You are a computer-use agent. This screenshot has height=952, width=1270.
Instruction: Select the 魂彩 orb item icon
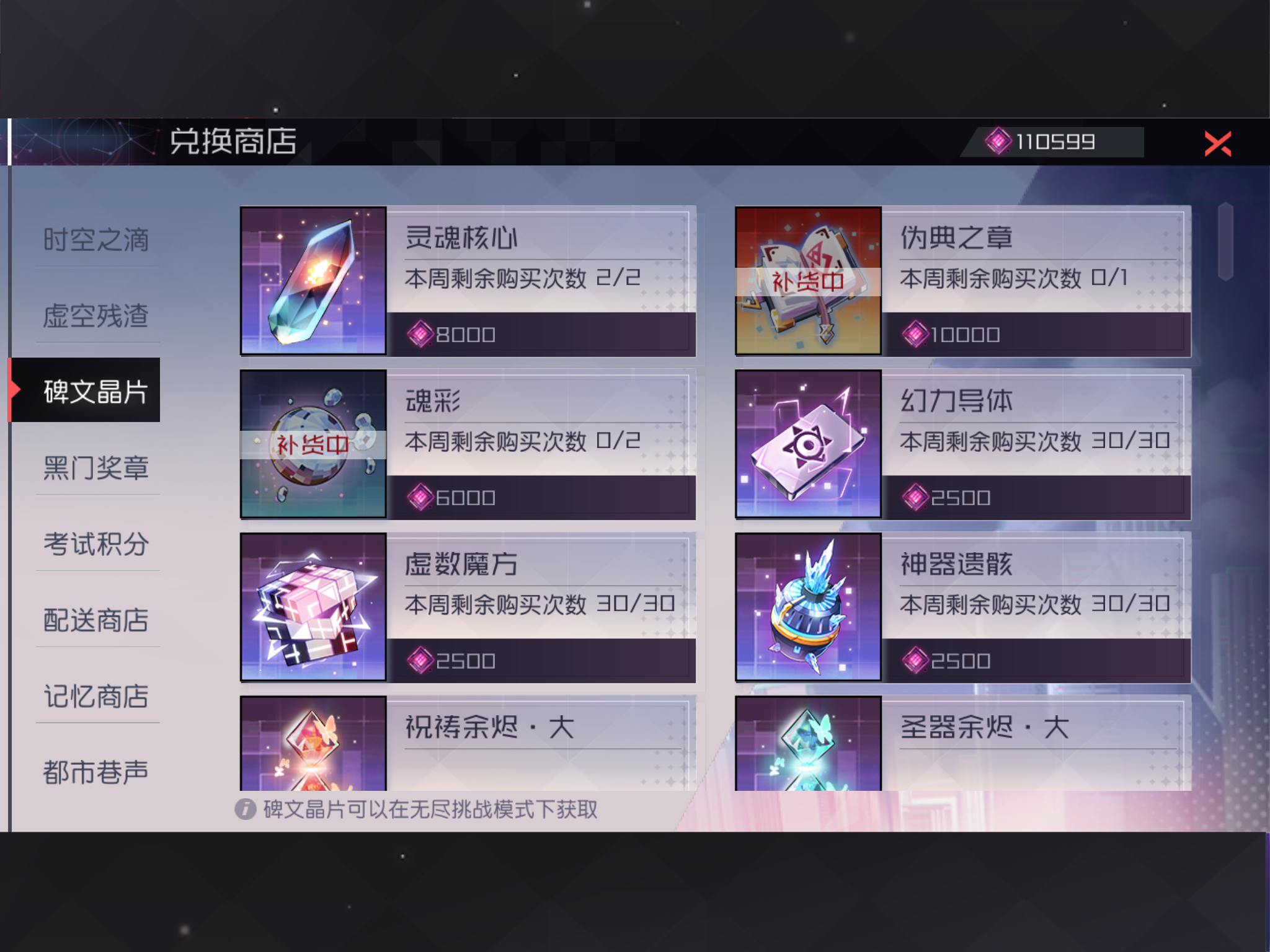313,444
